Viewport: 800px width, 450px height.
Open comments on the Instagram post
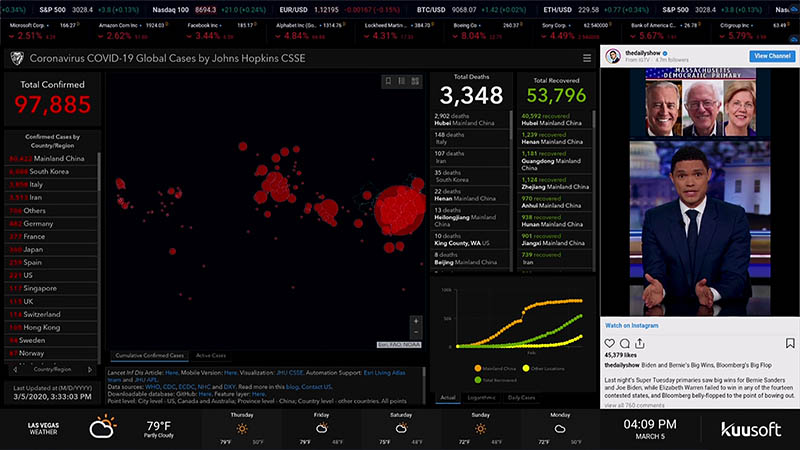624,343
